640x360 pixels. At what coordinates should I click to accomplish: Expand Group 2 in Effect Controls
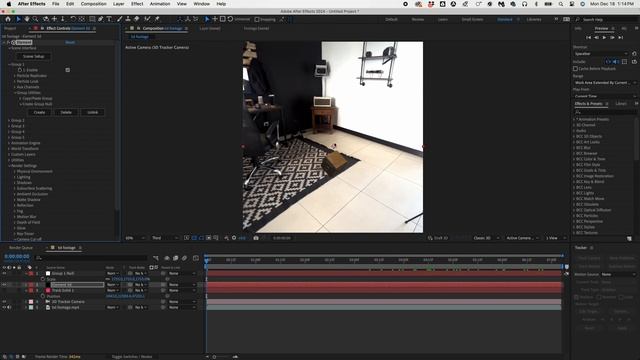click(x=9, y=120)
